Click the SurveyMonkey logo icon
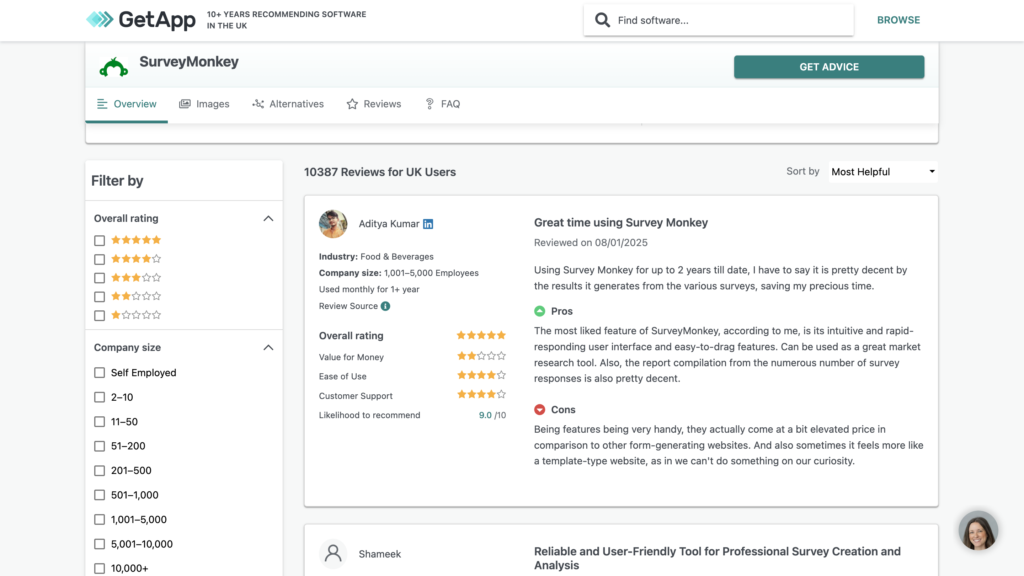1024x576 pixels. [x=114, y=67]
